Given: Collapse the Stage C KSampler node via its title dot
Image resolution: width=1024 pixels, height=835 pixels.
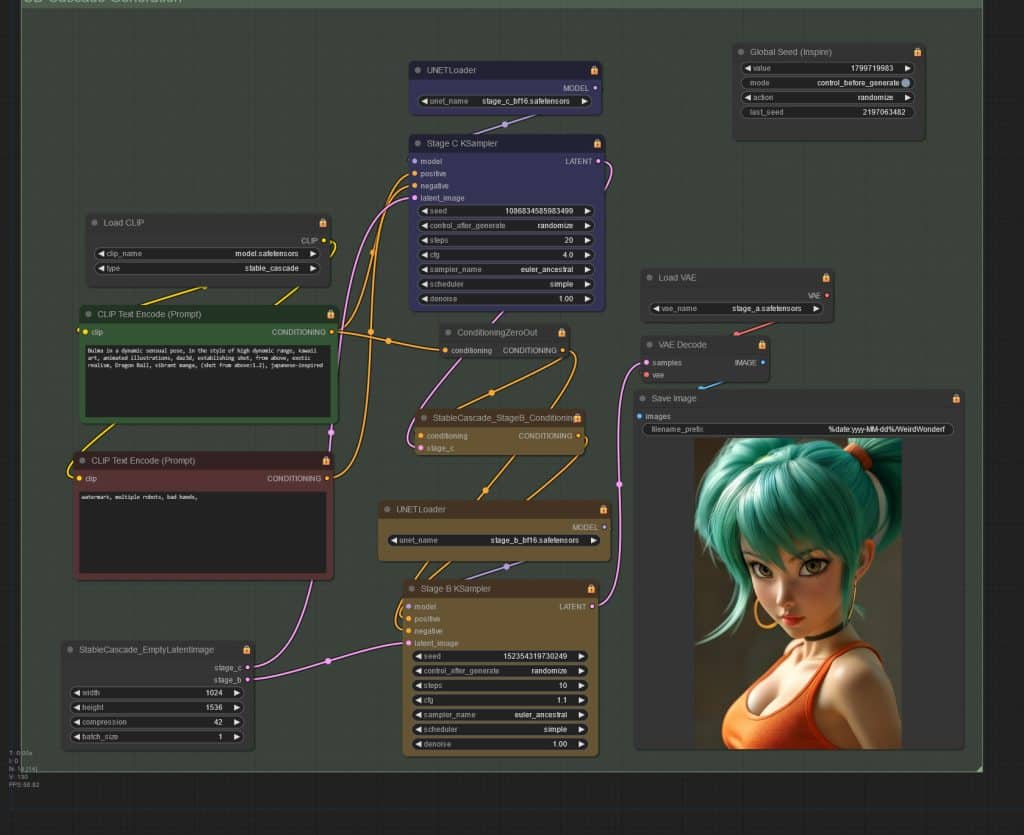Looking at the screenshot, I should [x=418, y=144].
